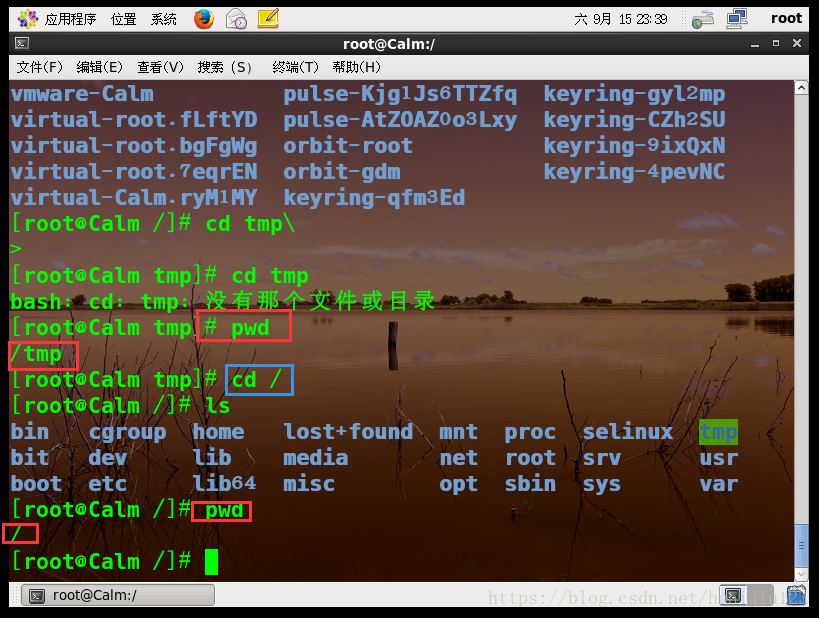Open the 终端(T) menu
The height and width of the screenshot is (618, 819).
click(295, 67)
